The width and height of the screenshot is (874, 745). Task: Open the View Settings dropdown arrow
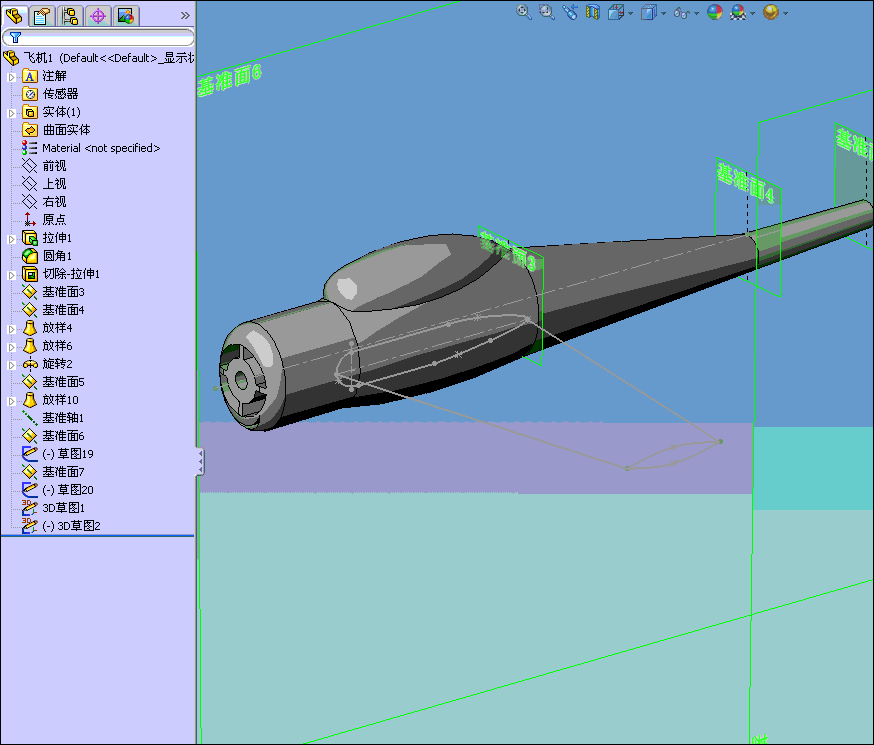pos(786,13)
